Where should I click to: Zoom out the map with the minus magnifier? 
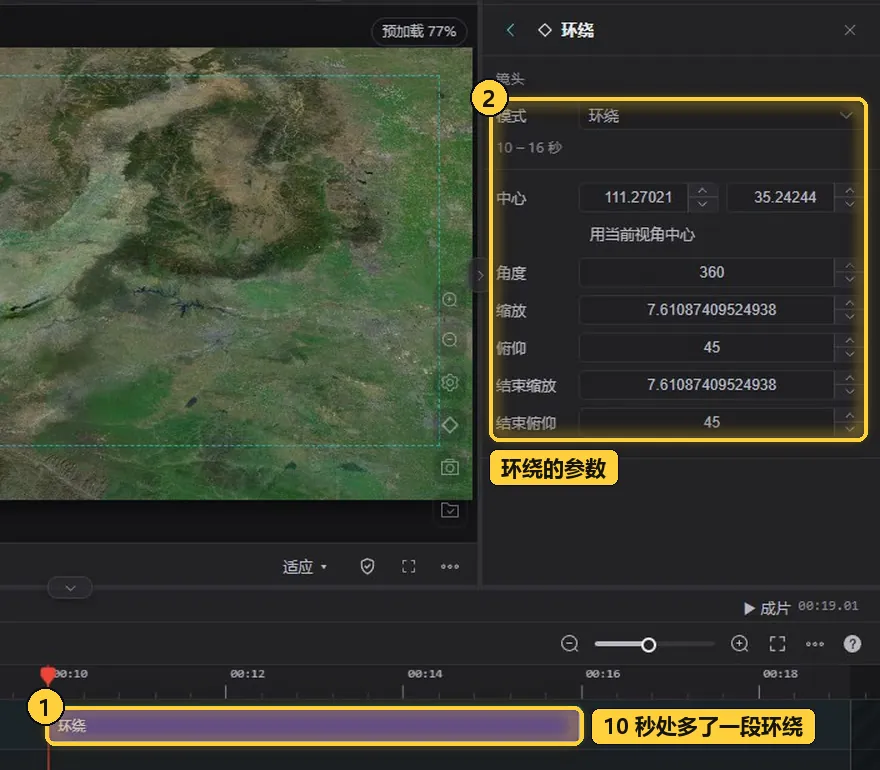(450, 340)
